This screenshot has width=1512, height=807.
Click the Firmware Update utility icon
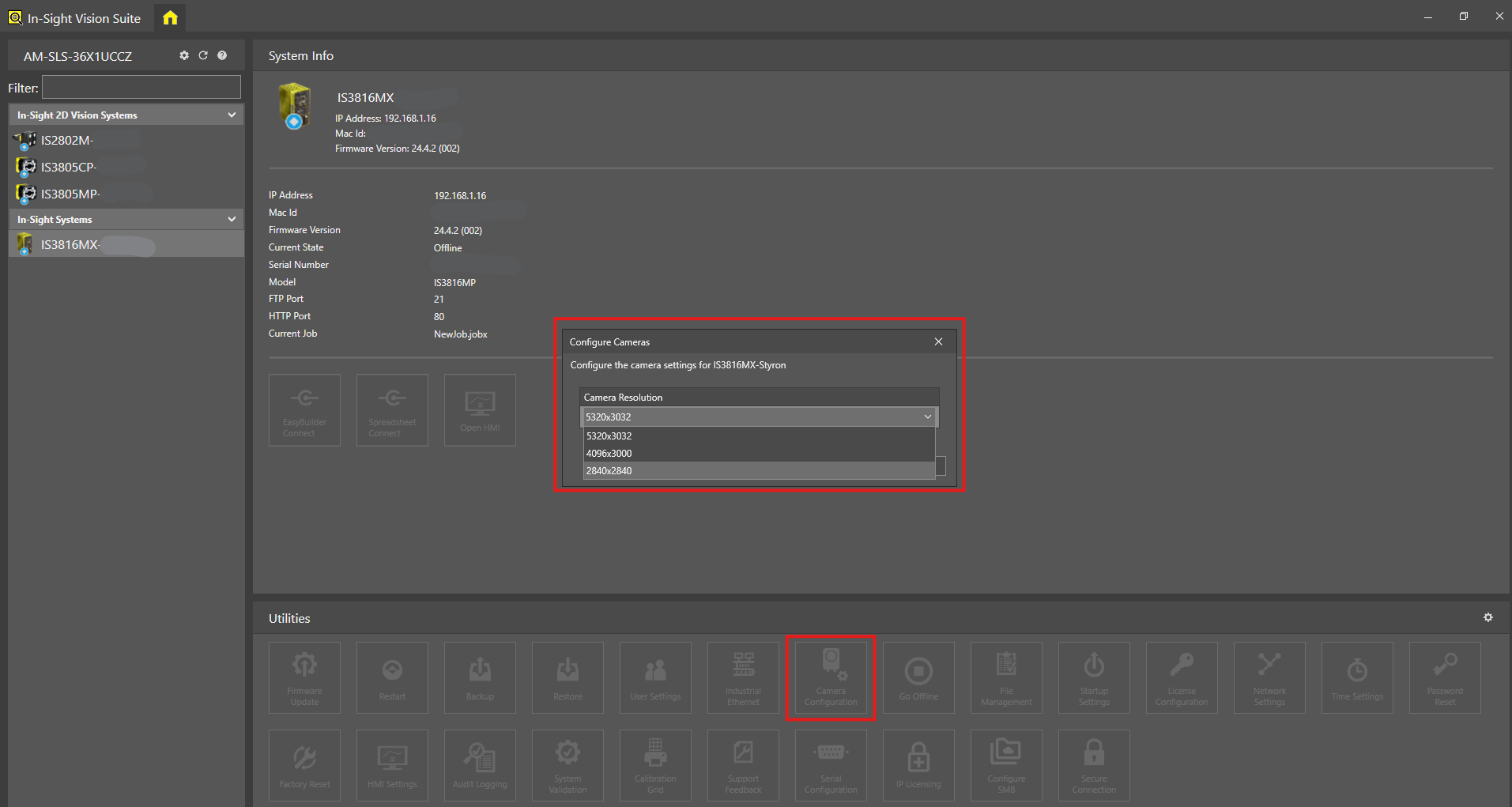(x=304, y=677)
